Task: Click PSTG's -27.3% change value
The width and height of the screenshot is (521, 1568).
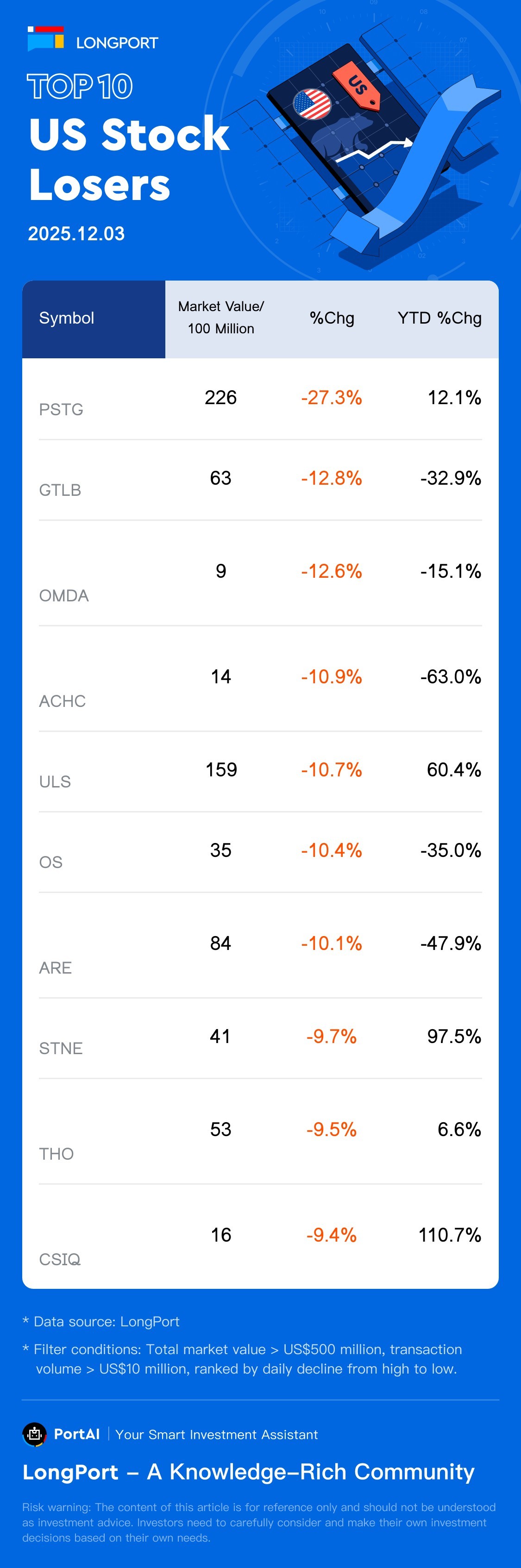Action: [x=331, y=398]
